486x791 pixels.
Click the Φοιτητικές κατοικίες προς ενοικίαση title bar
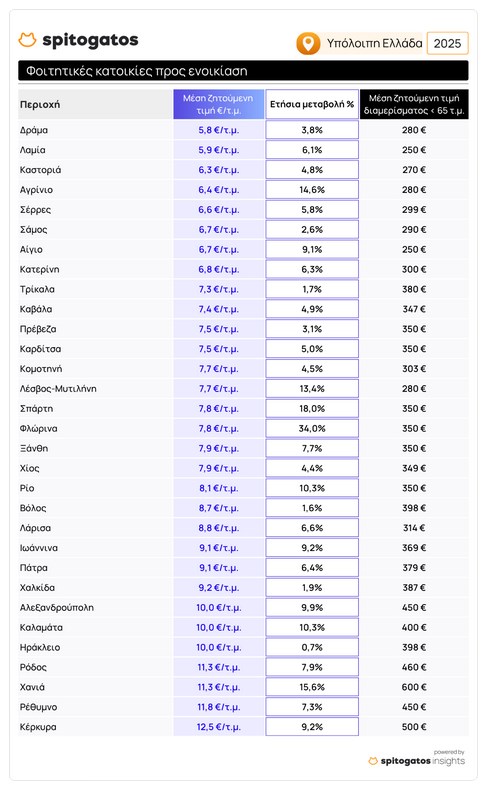tap(243, 71)
